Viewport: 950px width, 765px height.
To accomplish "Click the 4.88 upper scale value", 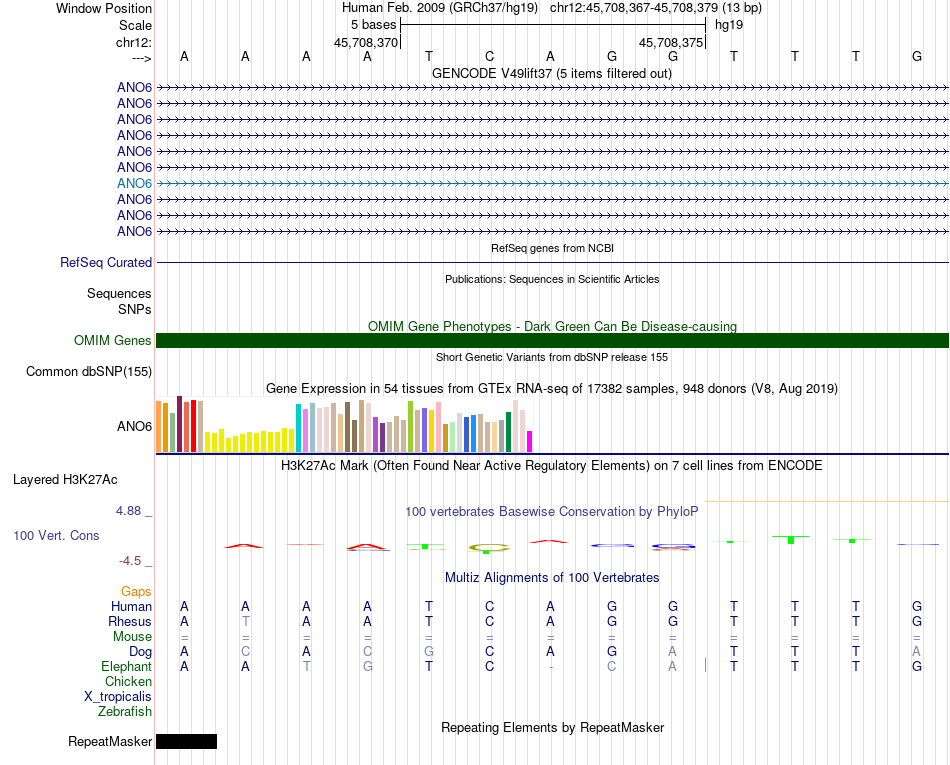I will click(128, 511).
